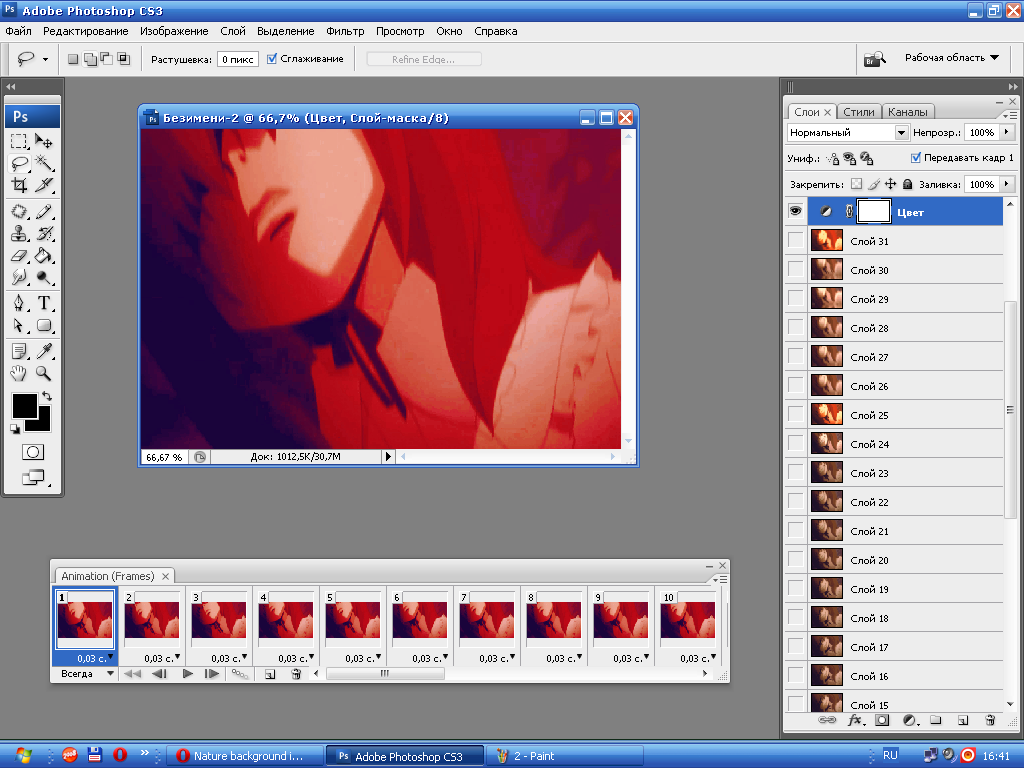Go to the next animation frame
Image resolution: width=1024 pixels, height=768 pixels.
coord(212,674)
